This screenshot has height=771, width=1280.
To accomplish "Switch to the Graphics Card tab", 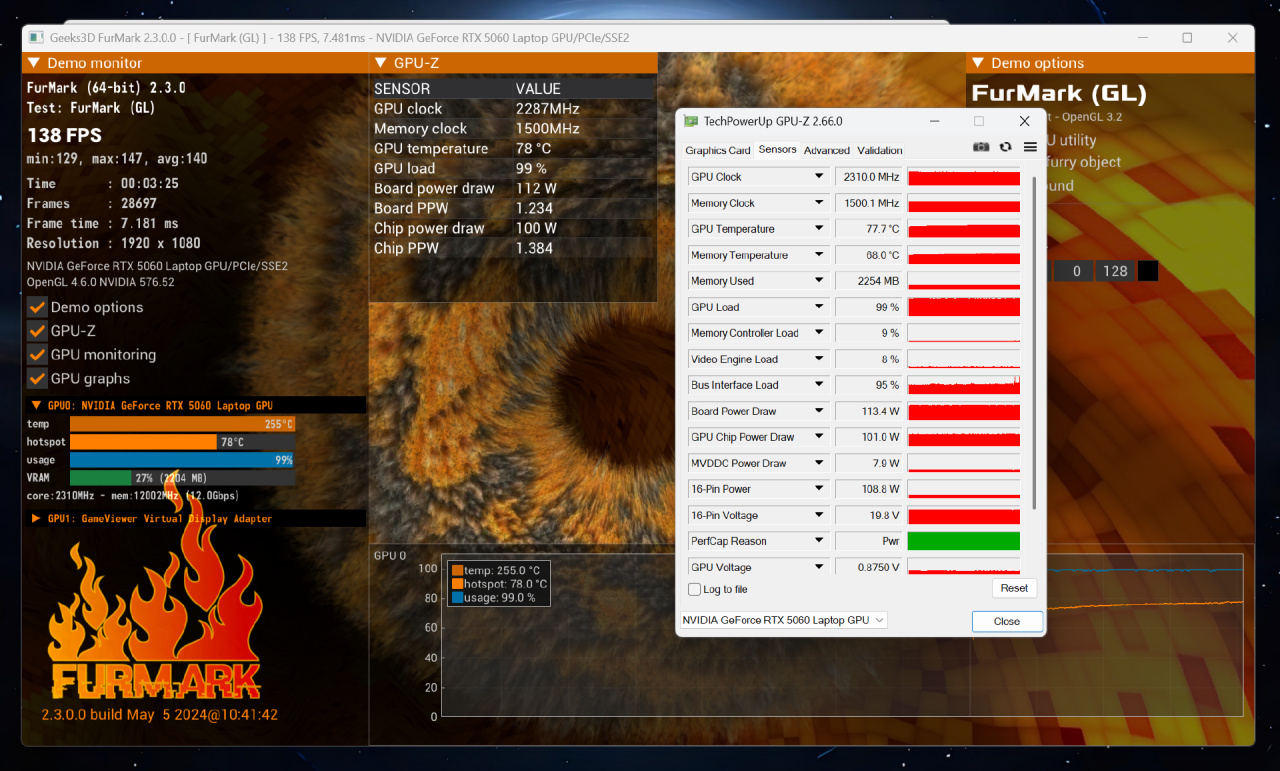I will coord(717,150).
